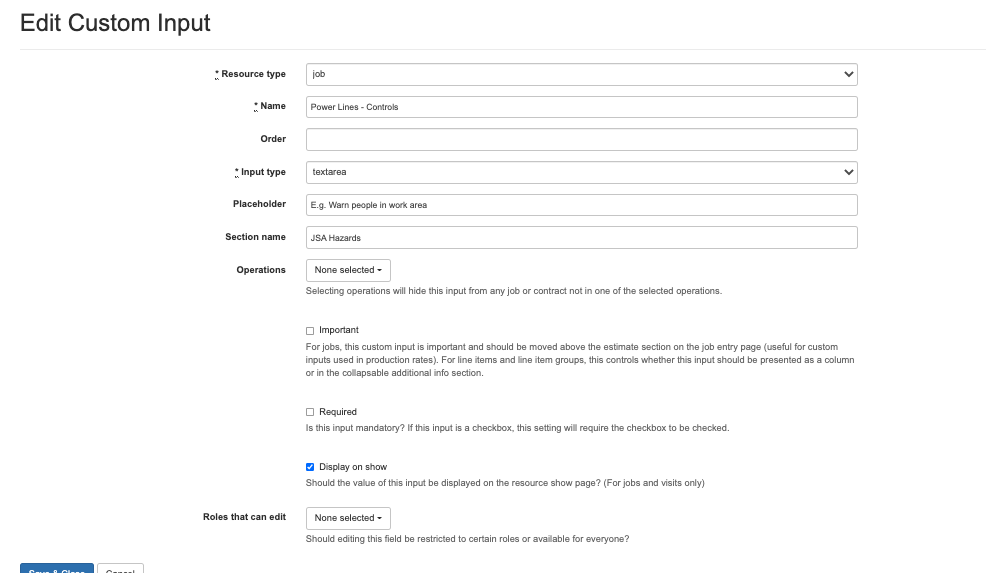Click the Section name field label
The width and height of the screenshot is (986, 573).
pos(255,237)
